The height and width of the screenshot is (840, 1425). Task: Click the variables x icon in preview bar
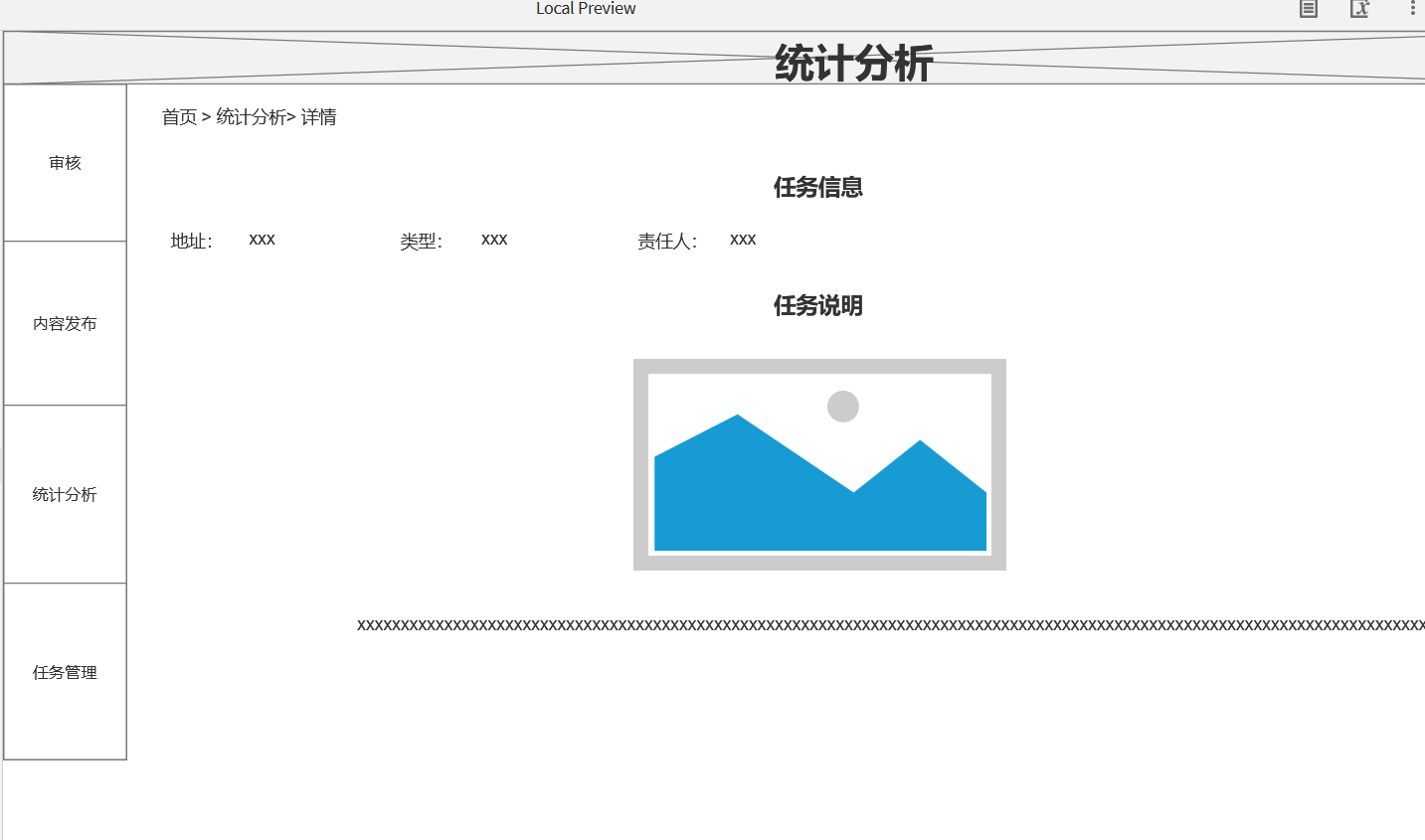[1359, 9]
